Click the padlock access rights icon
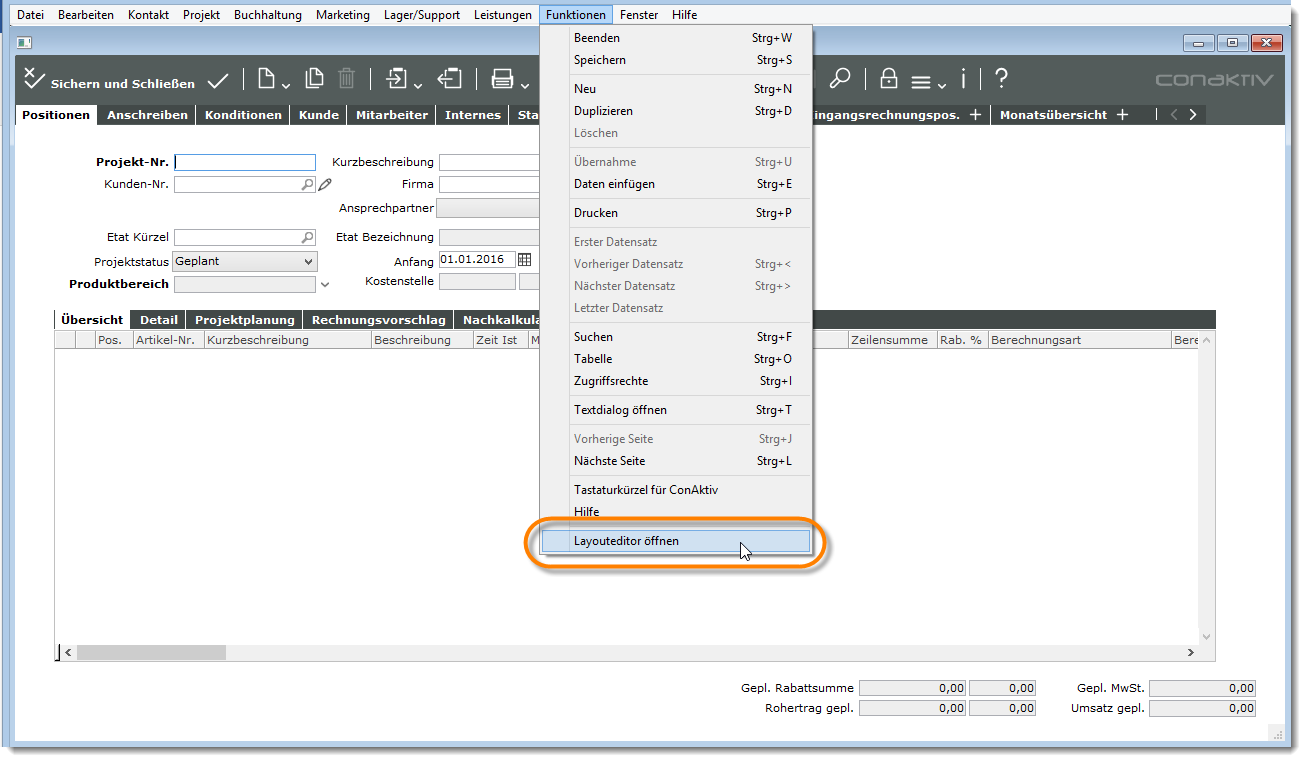This screenshot has height=762, width=1306. pyautogui.click(x=888, y=79)
